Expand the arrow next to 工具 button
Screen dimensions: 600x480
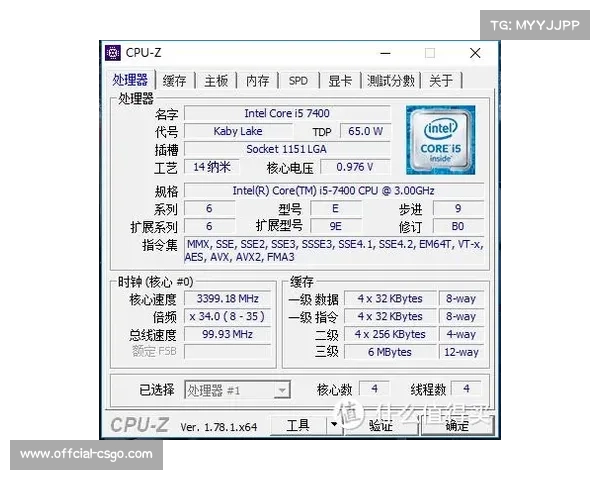(x=334, y=425)
